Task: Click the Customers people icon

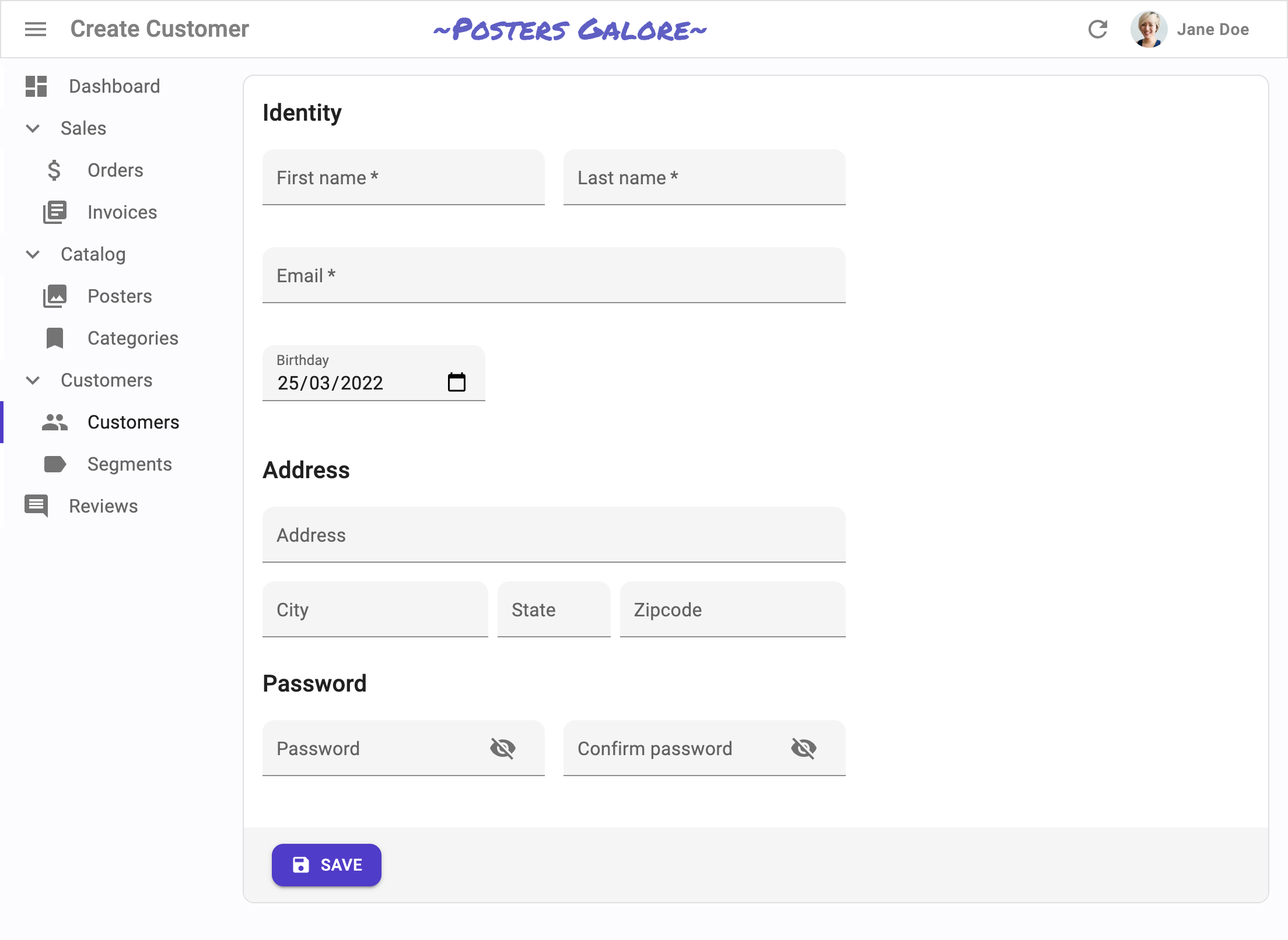Action: pyautogui.click(x=54, y=422)
